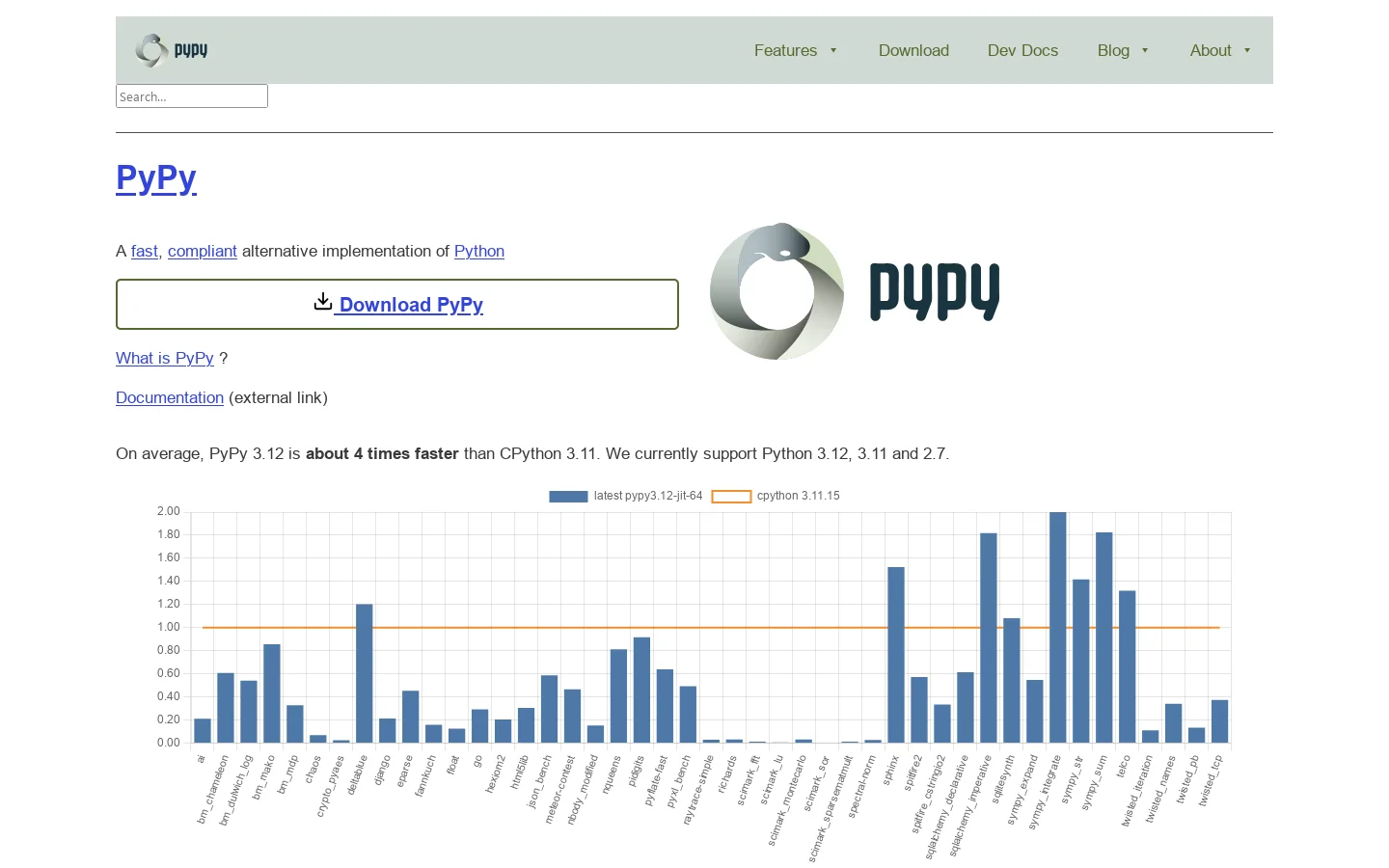Viewport: 1389px width, 868px height.
Task: Click the 'bm_chameleon' x-axis label
Action: tap(213, 789)
